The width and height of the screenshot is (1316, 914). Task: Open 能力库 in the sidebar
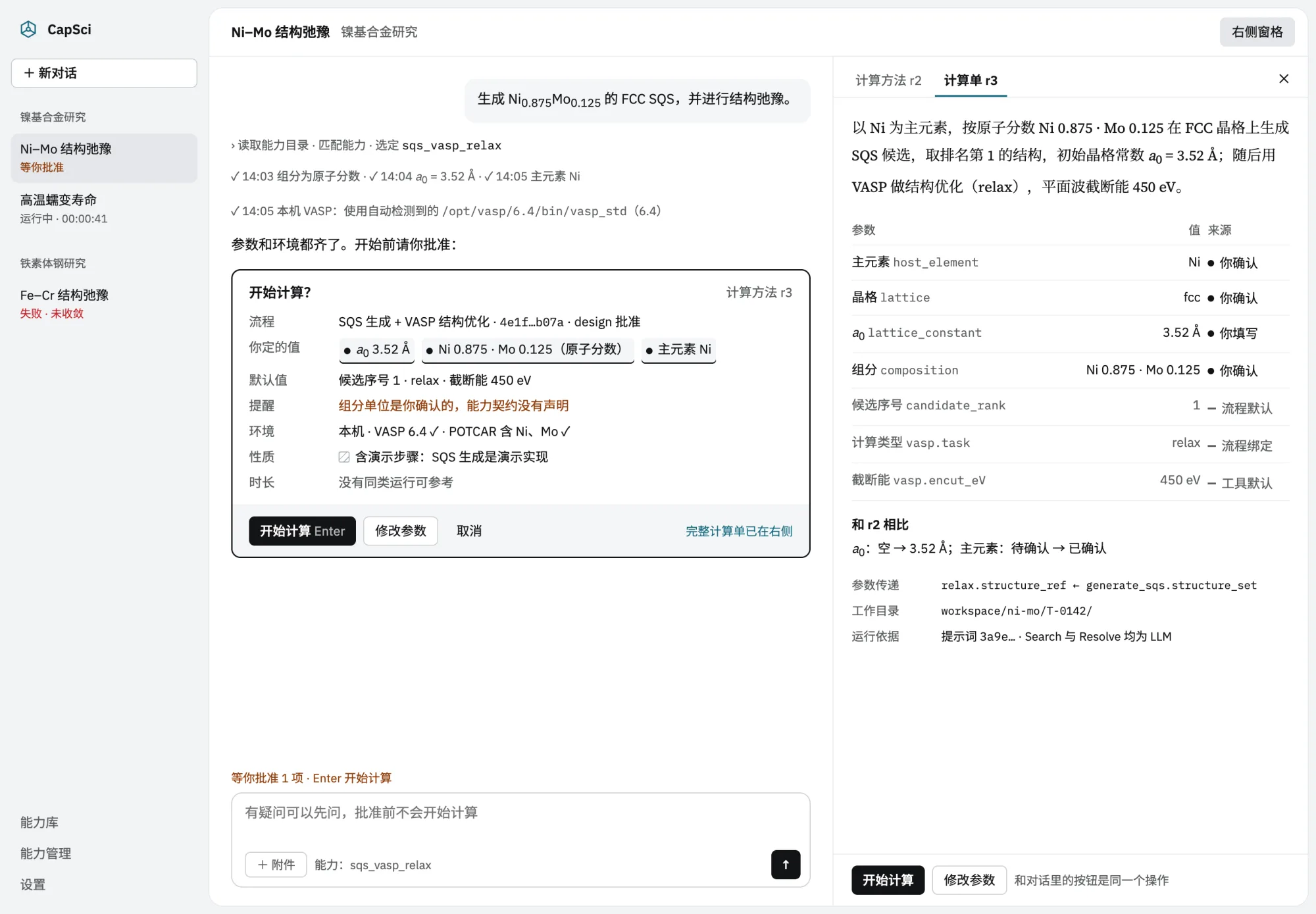coord(39,823)
